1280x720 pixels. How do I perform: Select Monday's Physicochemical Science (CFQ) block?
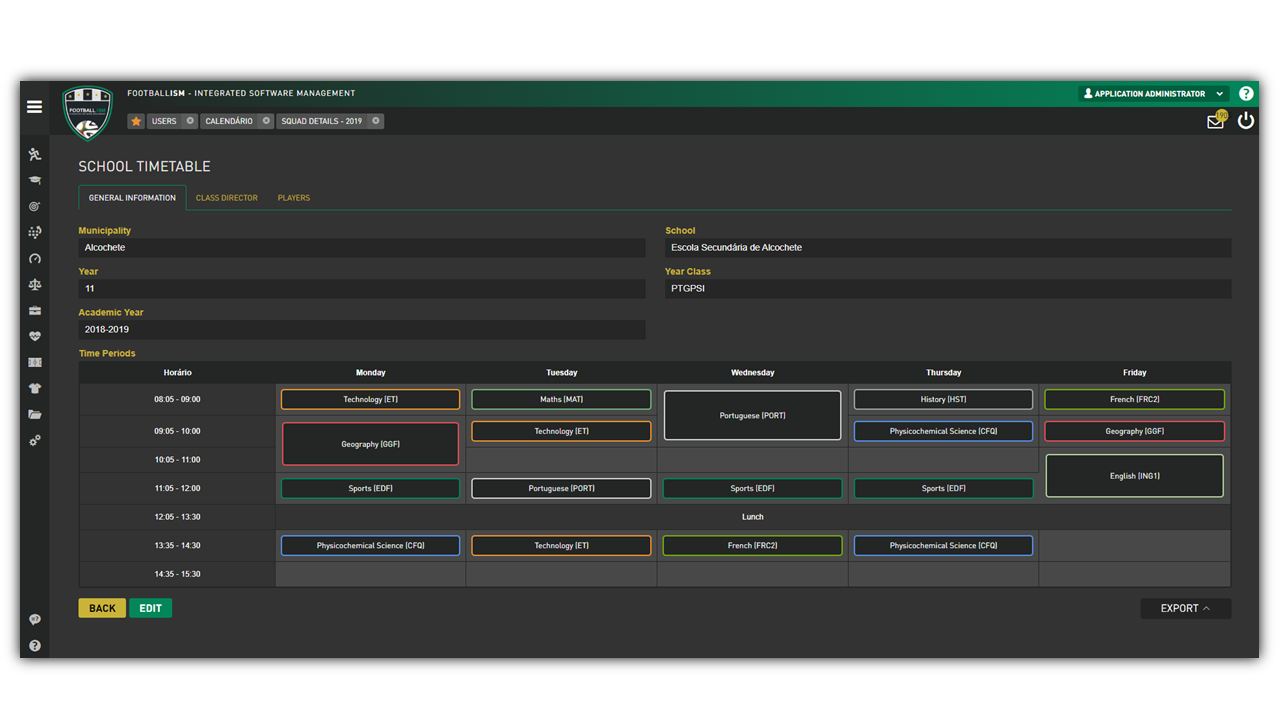(371, 546)
